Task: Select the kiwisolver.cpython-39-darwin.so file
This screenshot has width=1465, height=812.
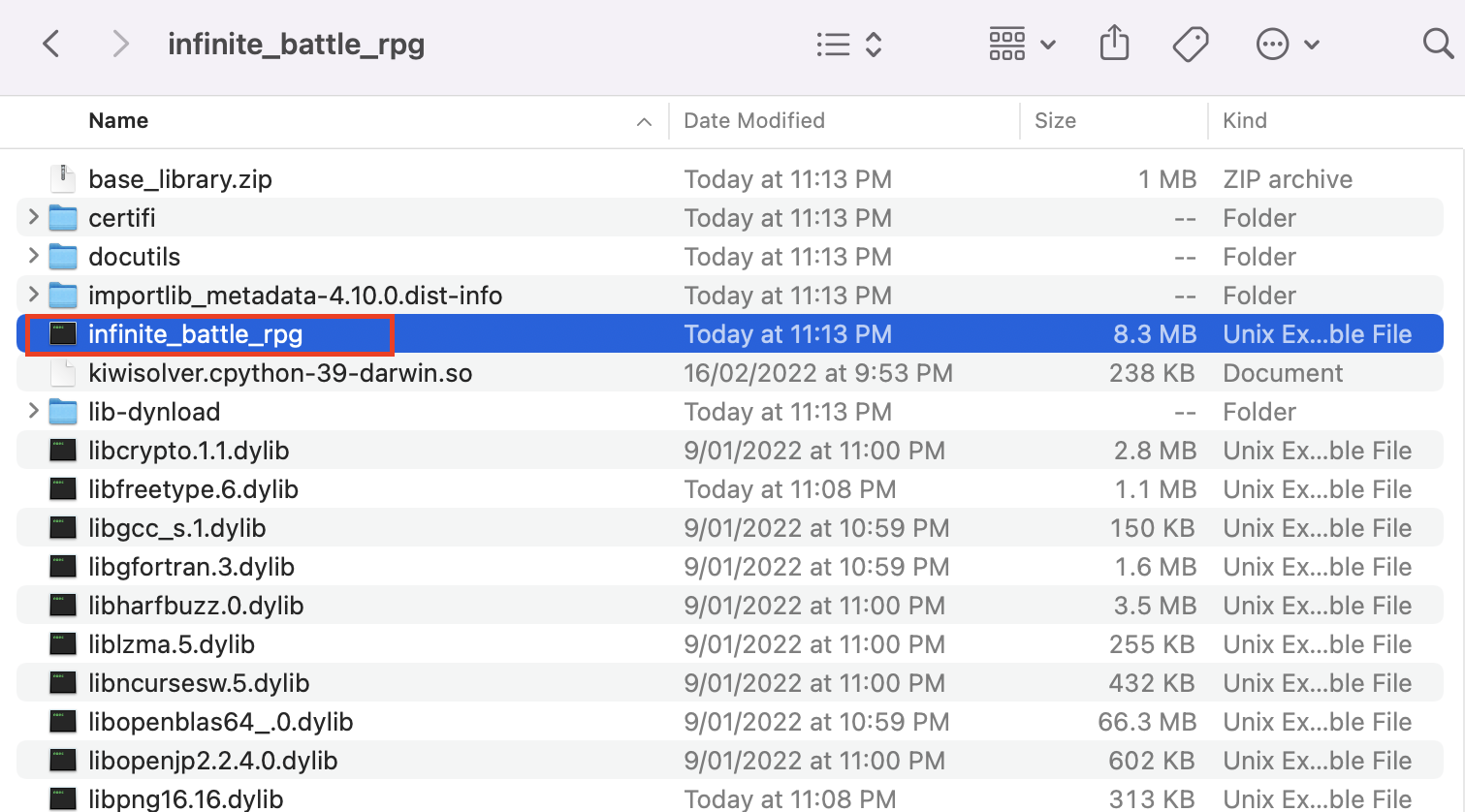Action: click(280, 373)
